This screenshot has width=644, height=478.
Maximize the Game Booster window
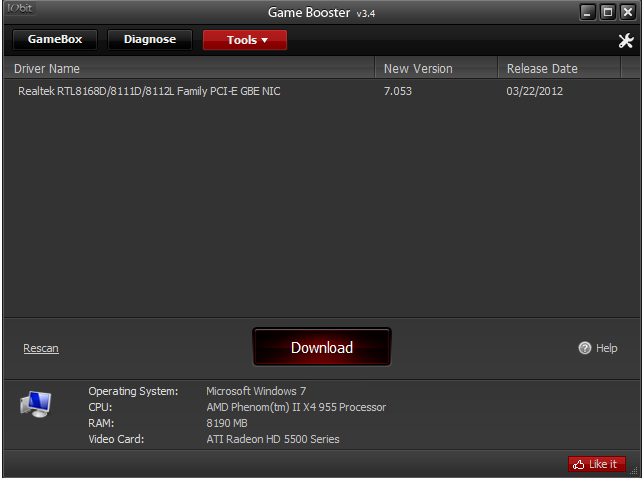pos(607,12)
